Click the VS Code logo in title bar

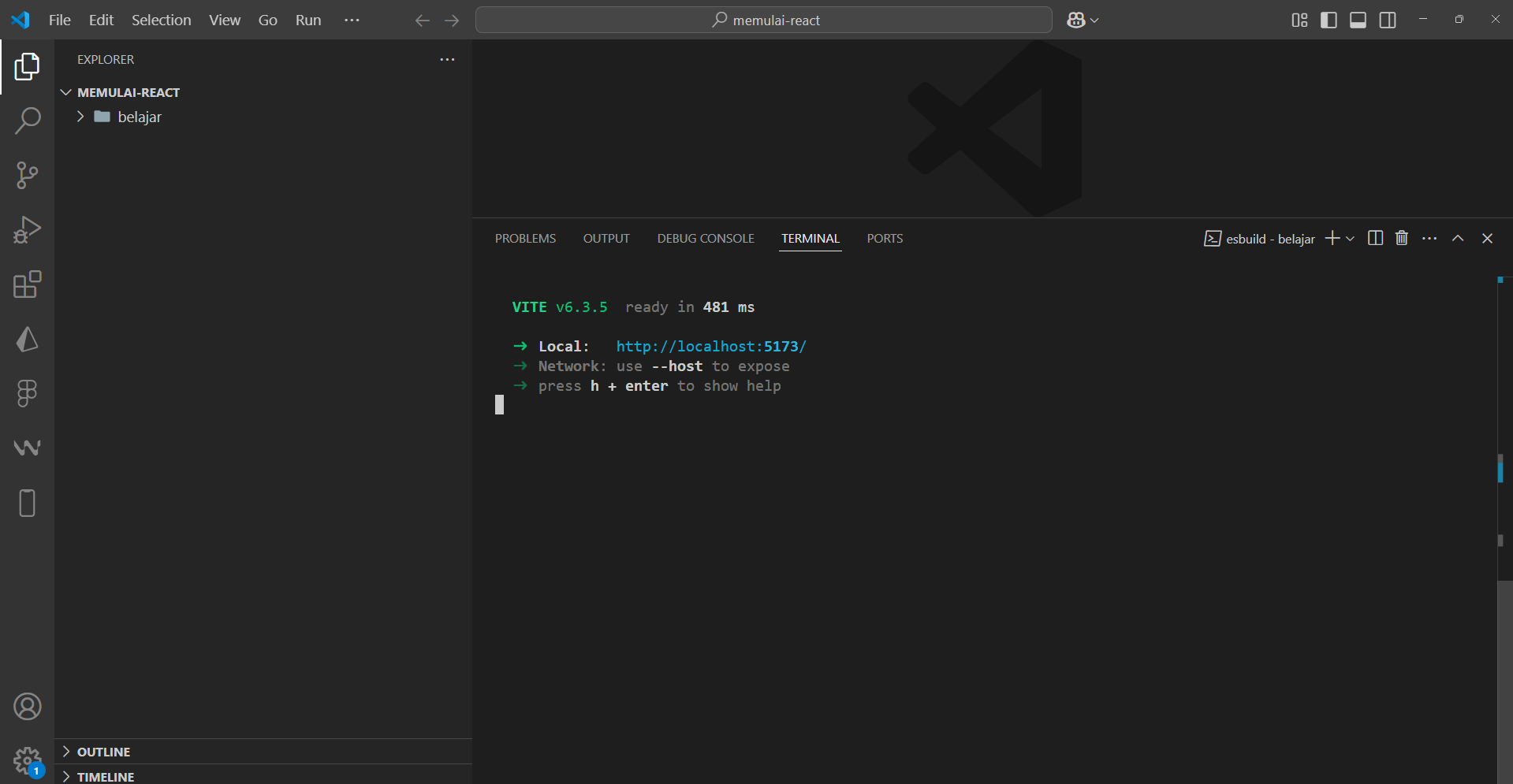(x=20, y=20)
